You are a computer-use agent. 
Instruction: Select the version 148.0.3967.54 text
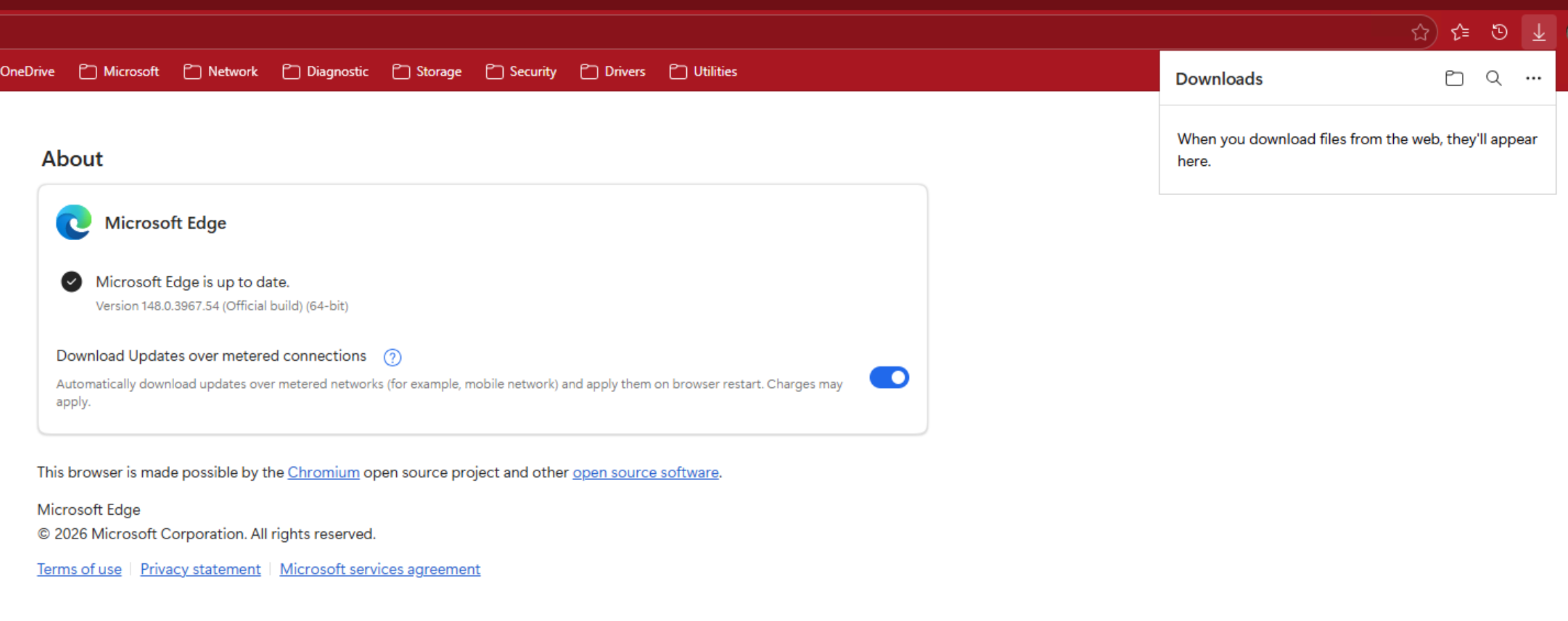tap(222, 306)
